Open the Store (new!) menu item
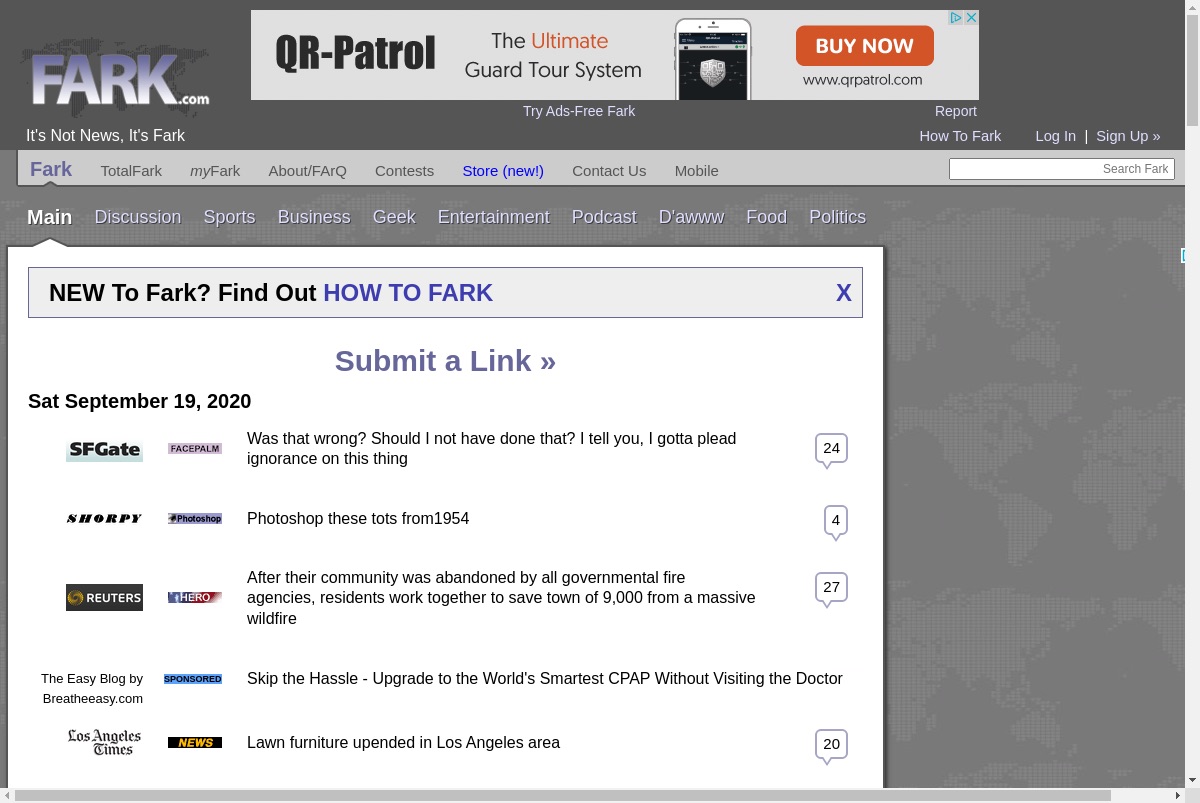The height and width of the screenshot is (803, 1200). click(x=503, y=171)
